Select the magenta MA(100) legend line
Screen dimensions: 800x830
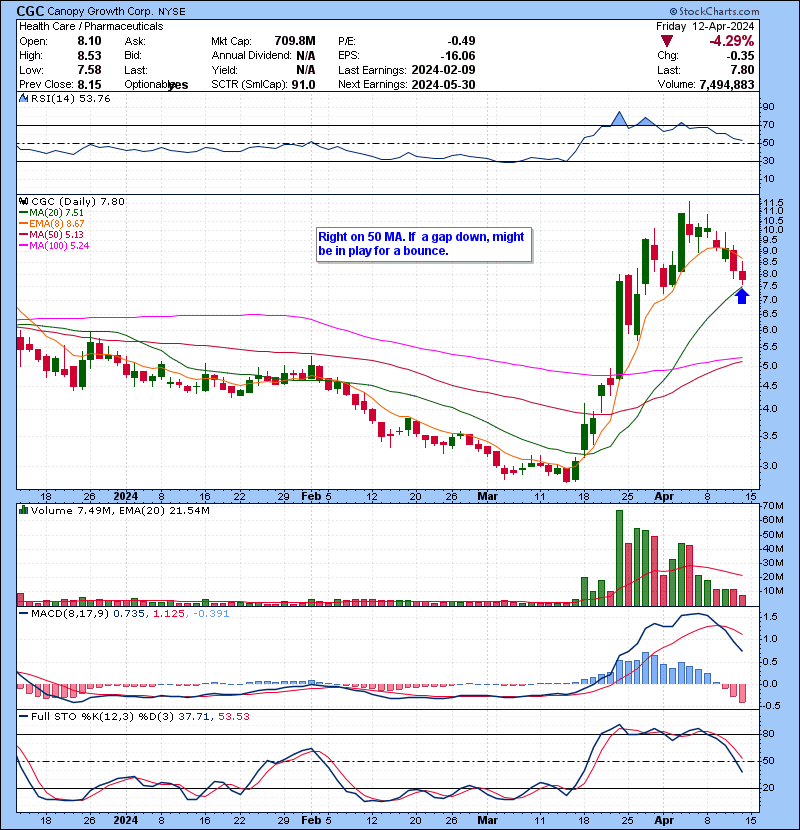click(23, 246)
